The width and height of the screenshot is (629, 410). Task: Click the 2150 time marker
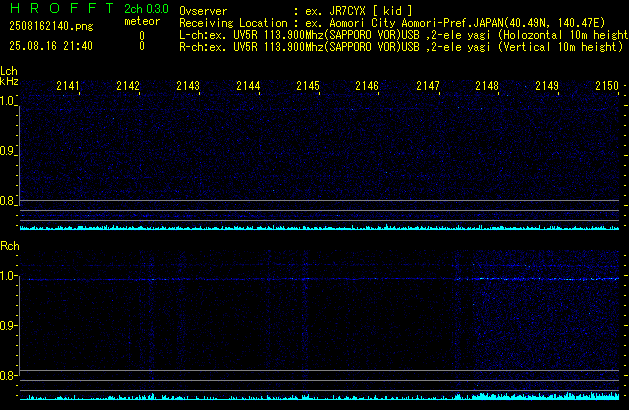607,86
